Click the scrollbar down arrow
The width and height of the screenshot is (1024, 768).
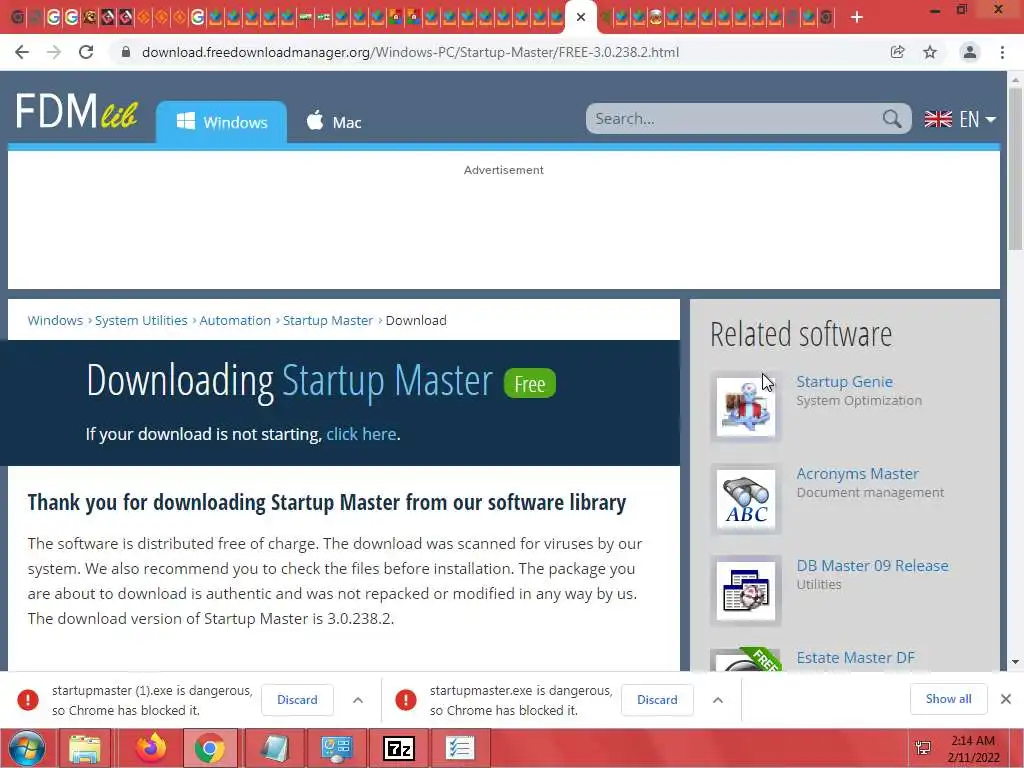point(1015,662)
